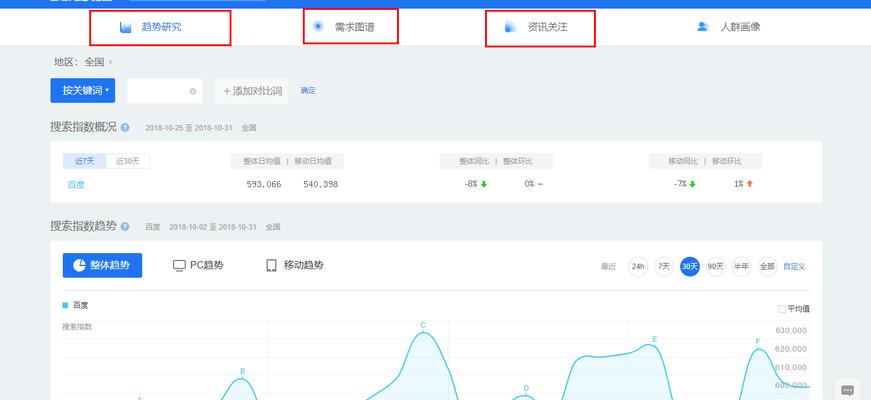The width and height of the screenshot is (871, 400).
Task: Click green down arrow beside -7%
Action: point(693,184)
